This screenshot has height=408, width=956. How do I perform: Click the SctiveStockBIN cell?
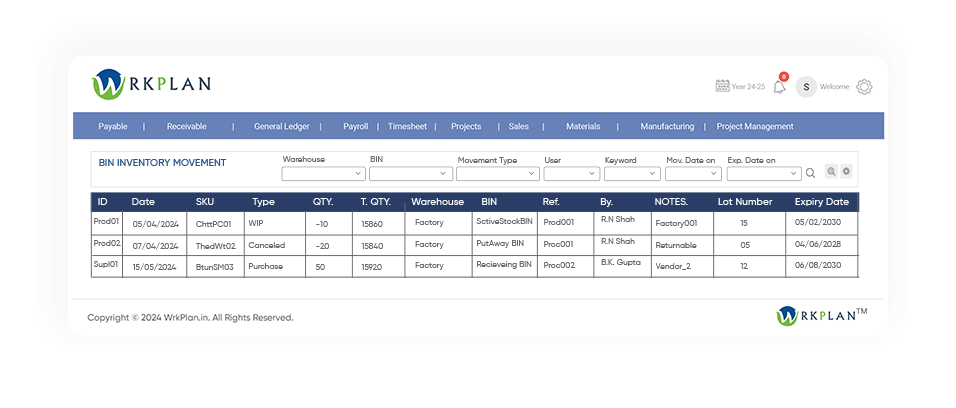coord(504,221)
